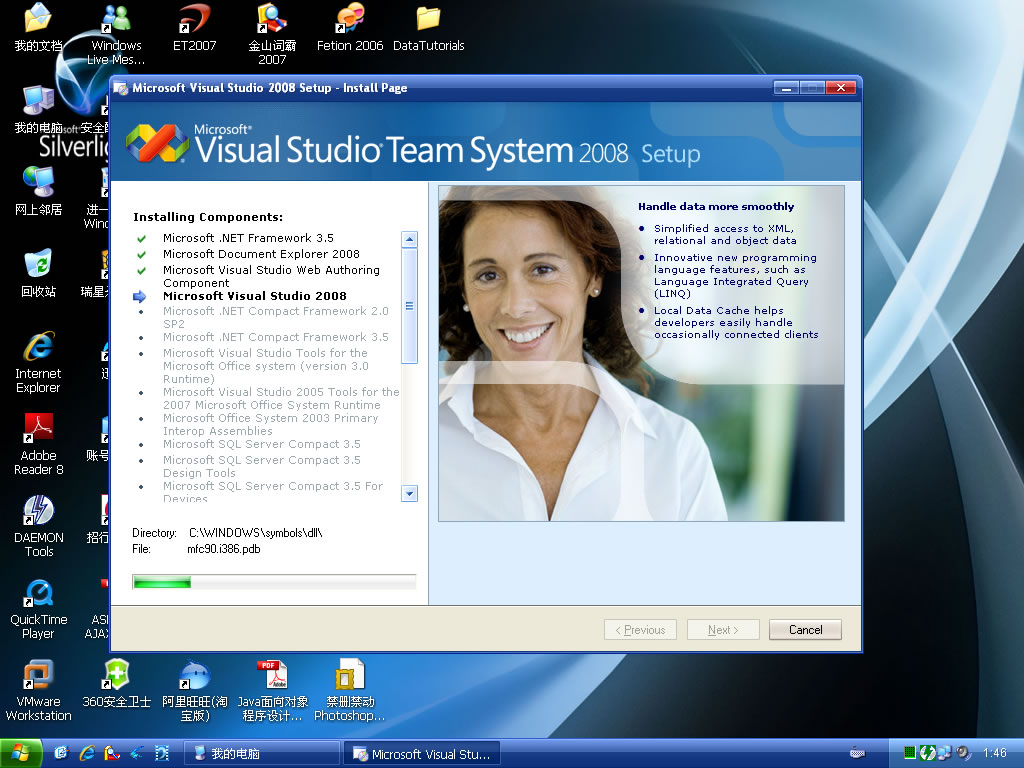
Task: Open QuickTime Player desktop icon
Action: (x=38, y=596)
